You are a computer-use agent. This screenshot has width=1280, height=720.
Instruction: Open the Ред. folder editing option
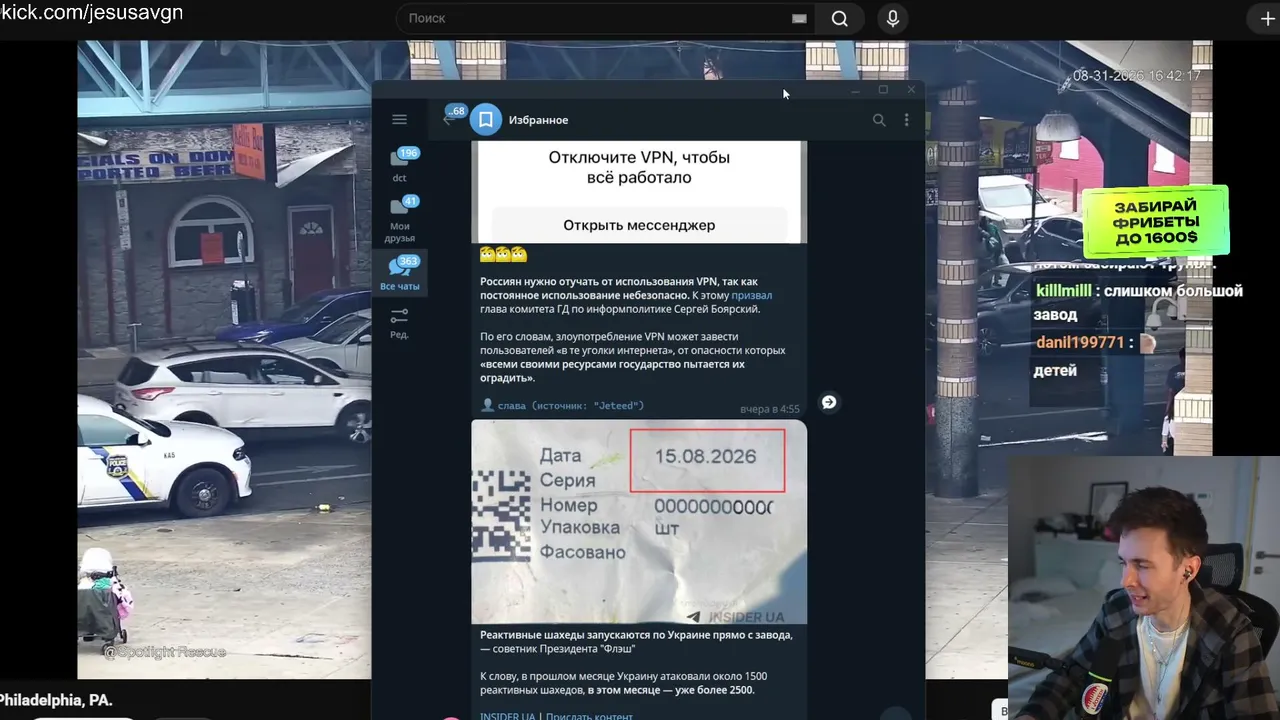[x=399, y=323]
